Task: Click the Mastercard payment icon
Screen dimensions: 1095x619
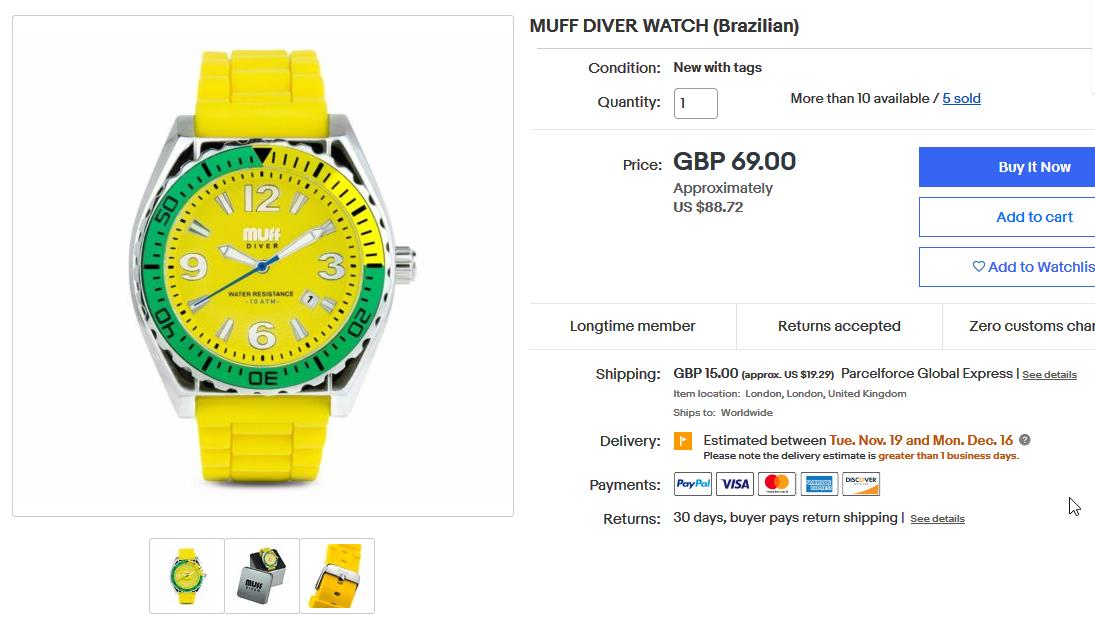Action: coord(777,484)
